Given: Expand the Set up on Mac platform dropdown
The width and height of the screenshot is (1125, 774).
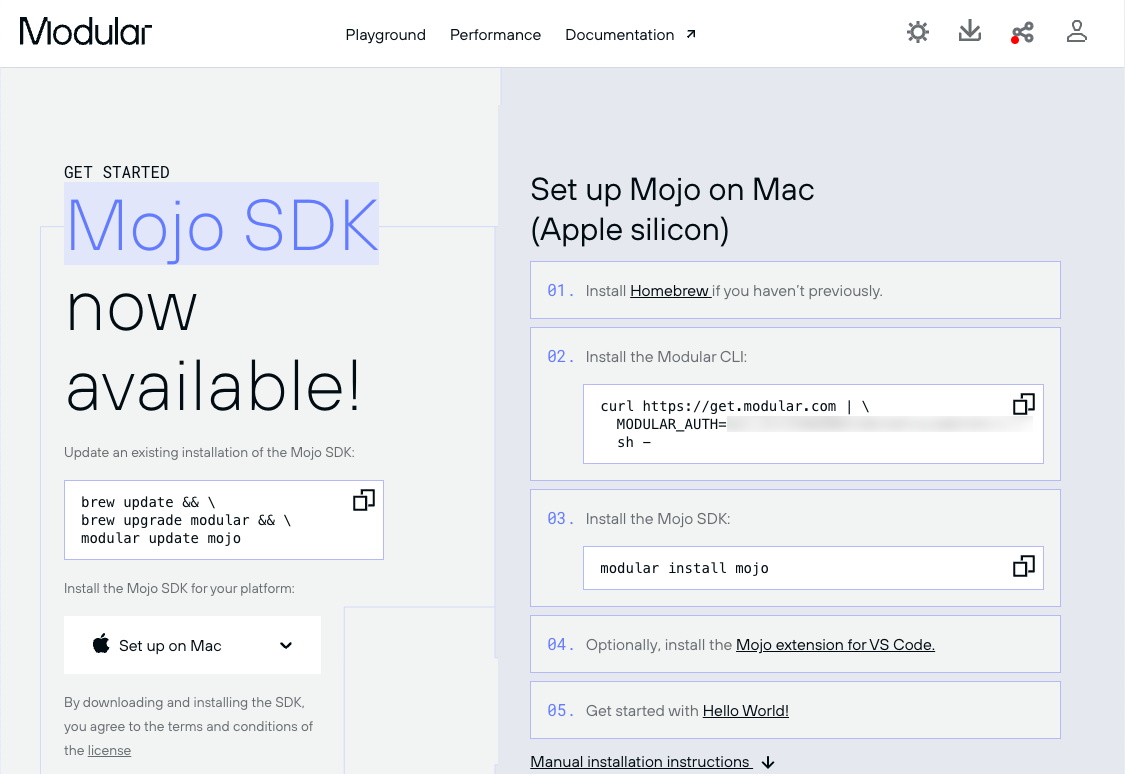Looking at the screenshot, I should (192, 645).
